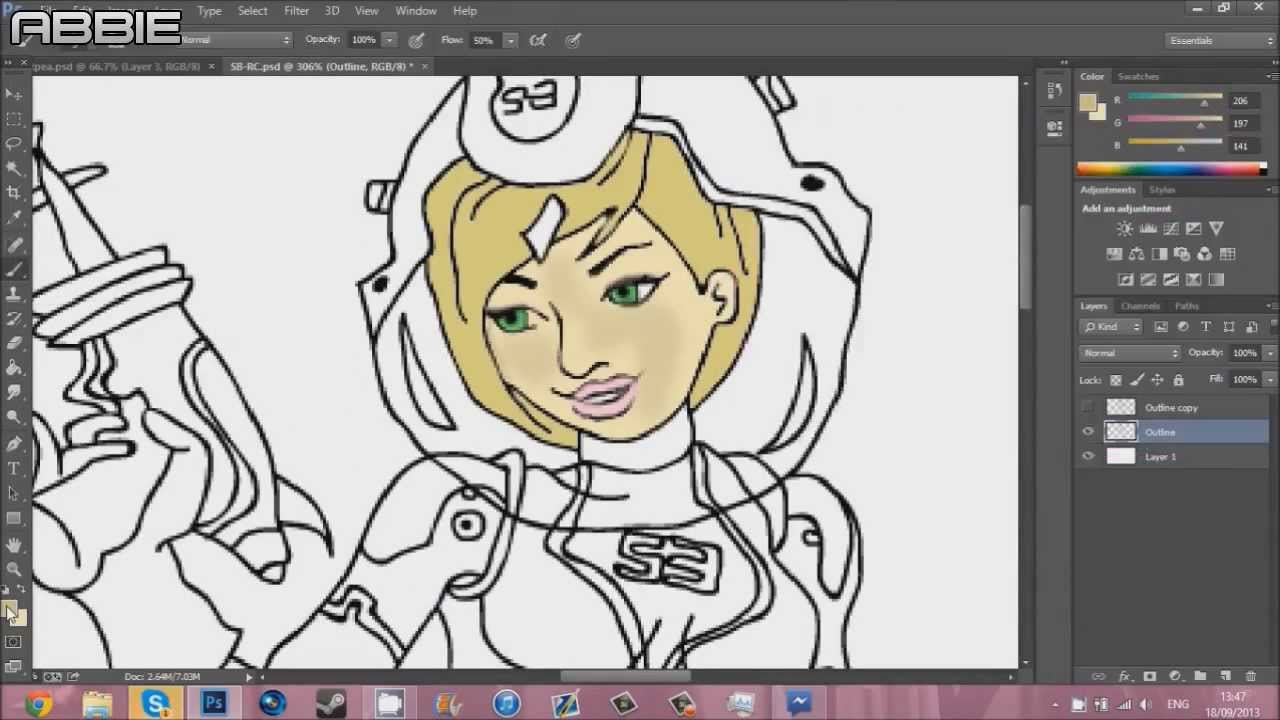1280x720 pixels.
Task: Select the Hand tool
Action: click(14, 545)
